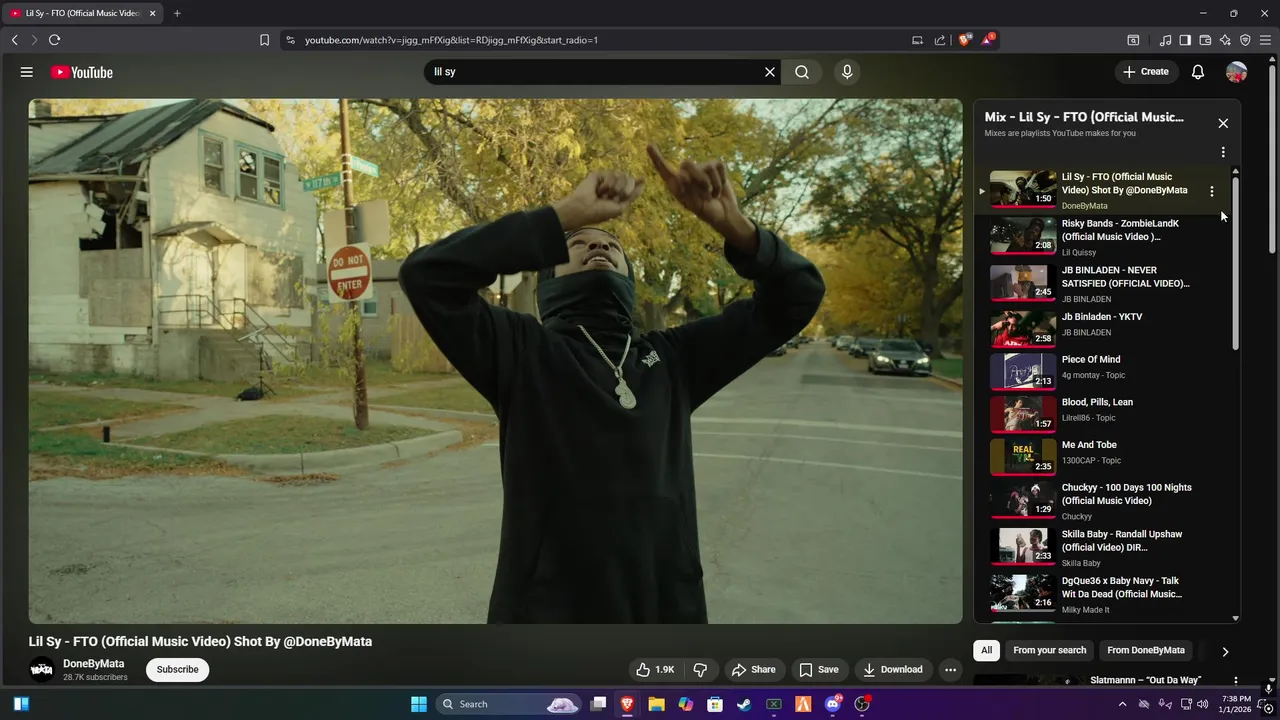Play Me And Tobe by 1300CAP
The height and width of the screenshot is (720, 1280).
pyautogui.click(x=1101, y=456)
